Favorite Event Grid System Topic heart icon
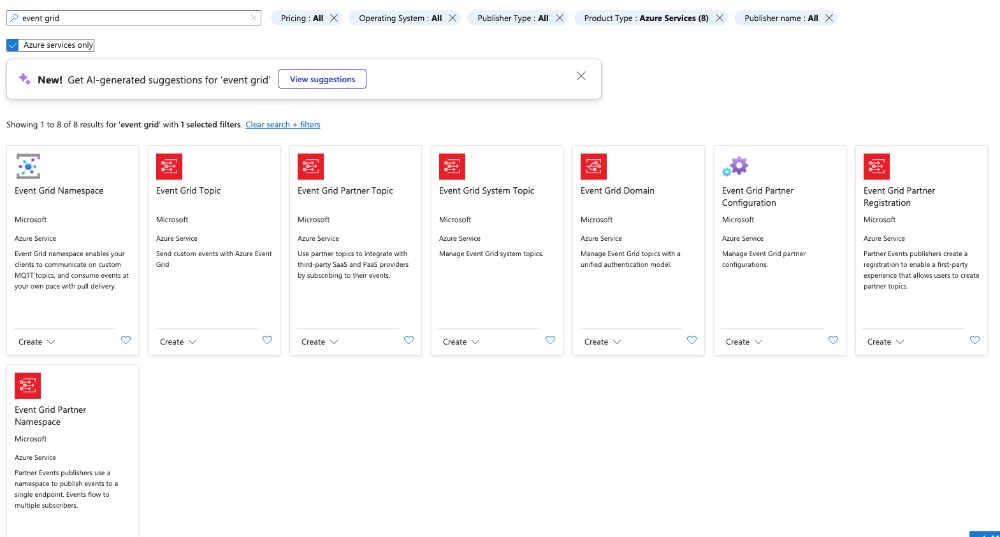This screenshot has height=537, width=1000. [550, 340]
